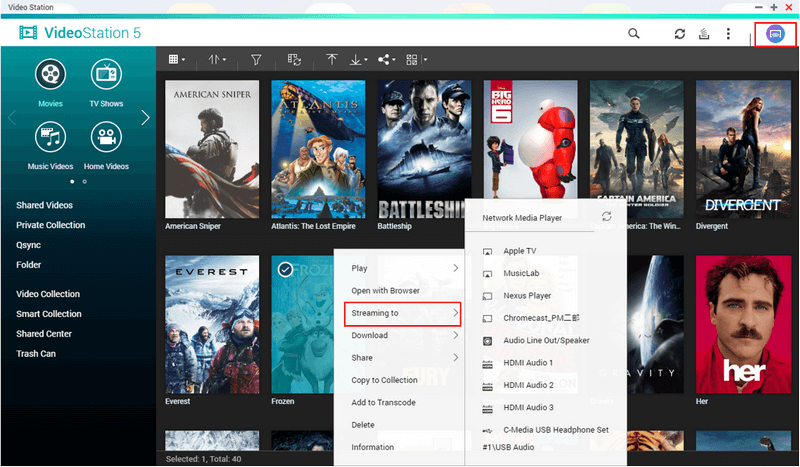
Task: Open the Movies category
Action: click(50, 83)
